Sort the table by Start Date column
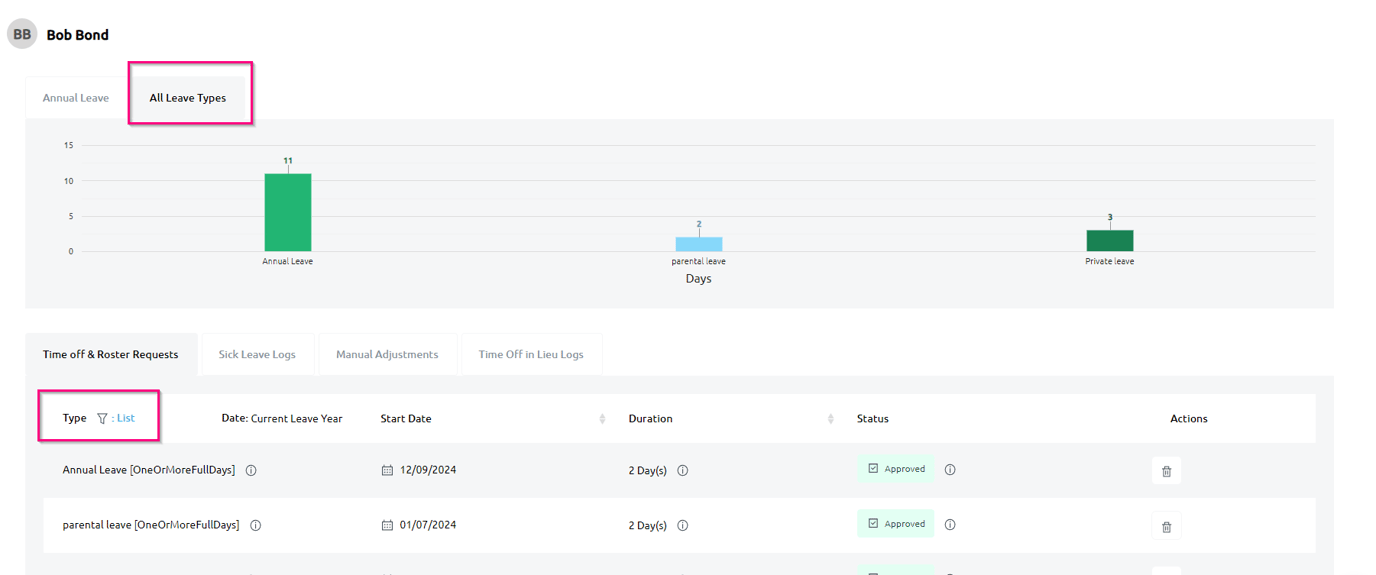This screenshot has width=1376, height=575. [x=602, y=418]
